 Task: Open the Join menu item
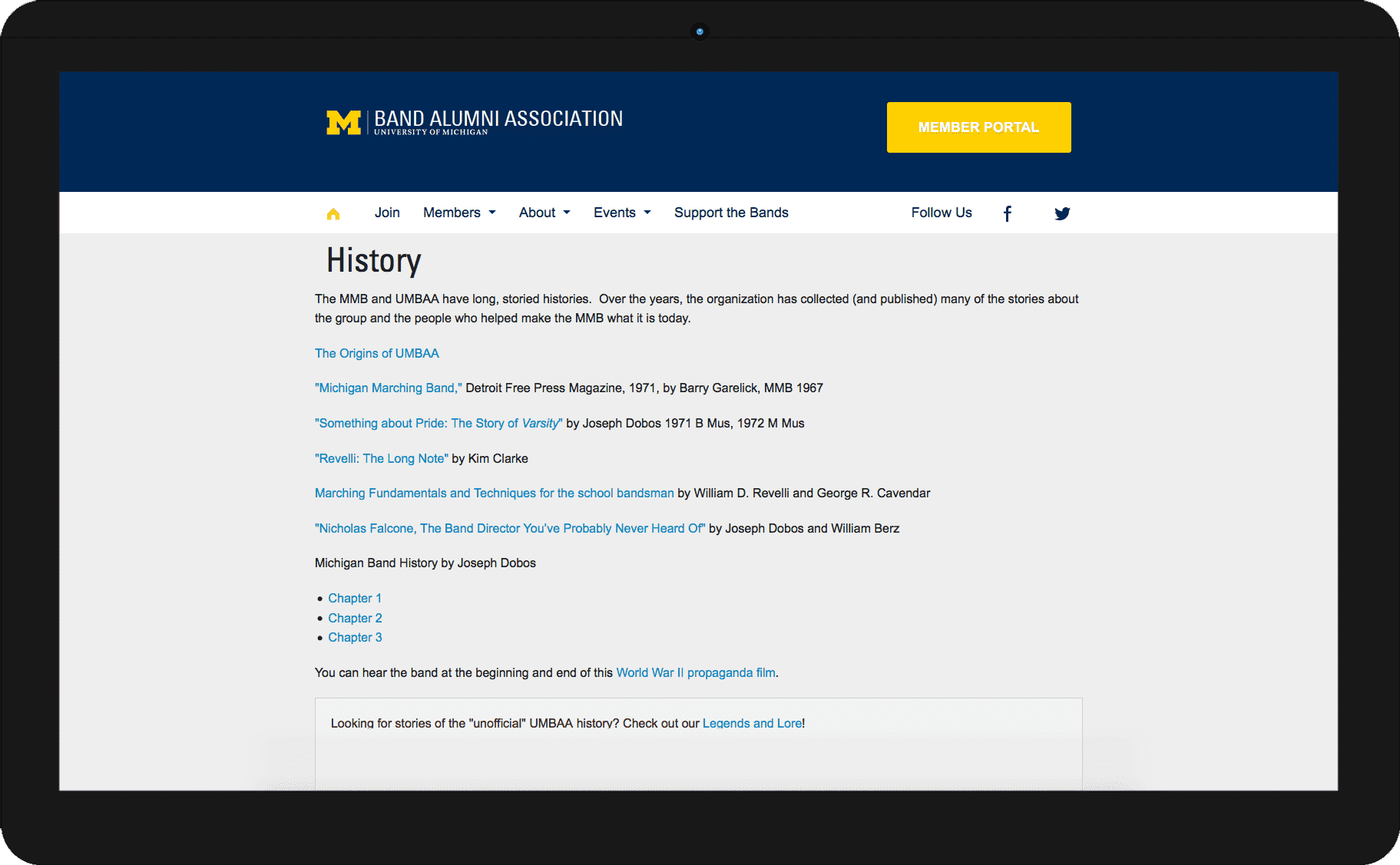coord(387,213)
